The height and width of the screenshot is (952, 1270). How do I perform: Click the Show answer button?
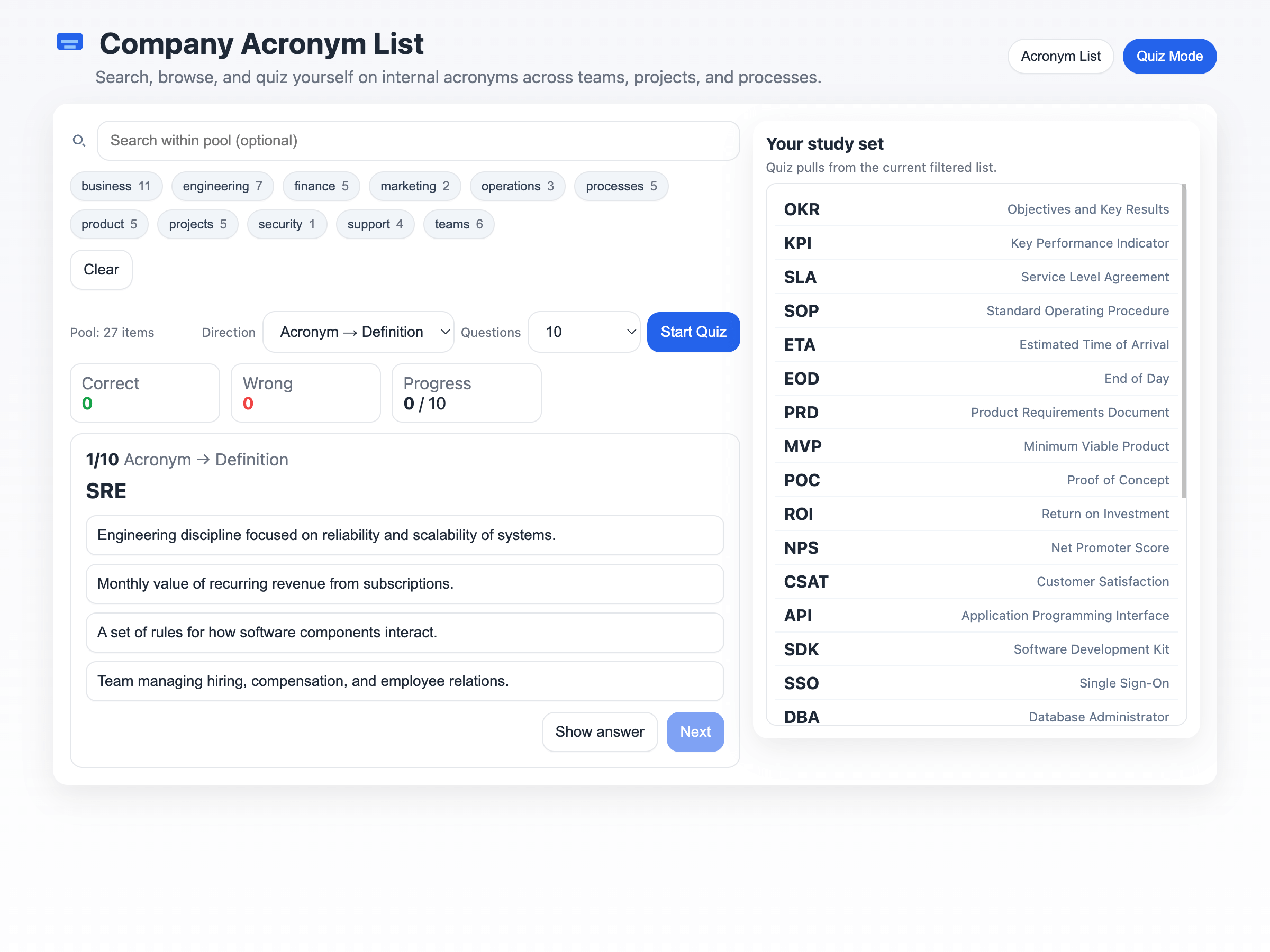coord(600,731)
